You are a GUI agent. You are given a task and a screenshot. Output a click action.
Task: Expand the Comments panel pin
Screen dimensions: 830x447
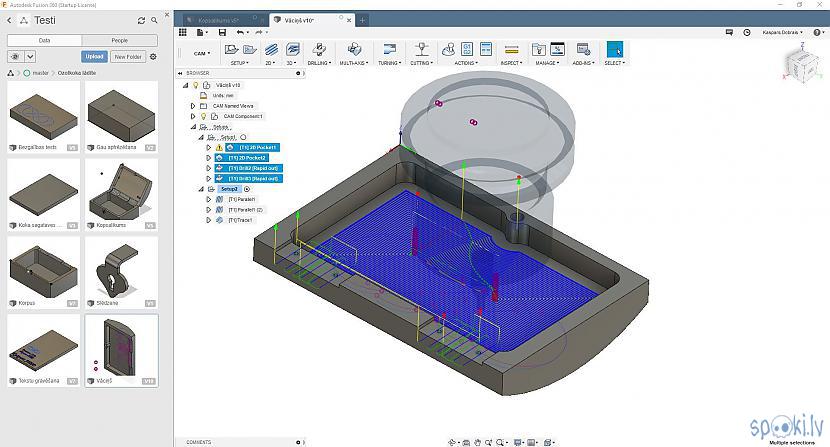[x=299, y=442]
